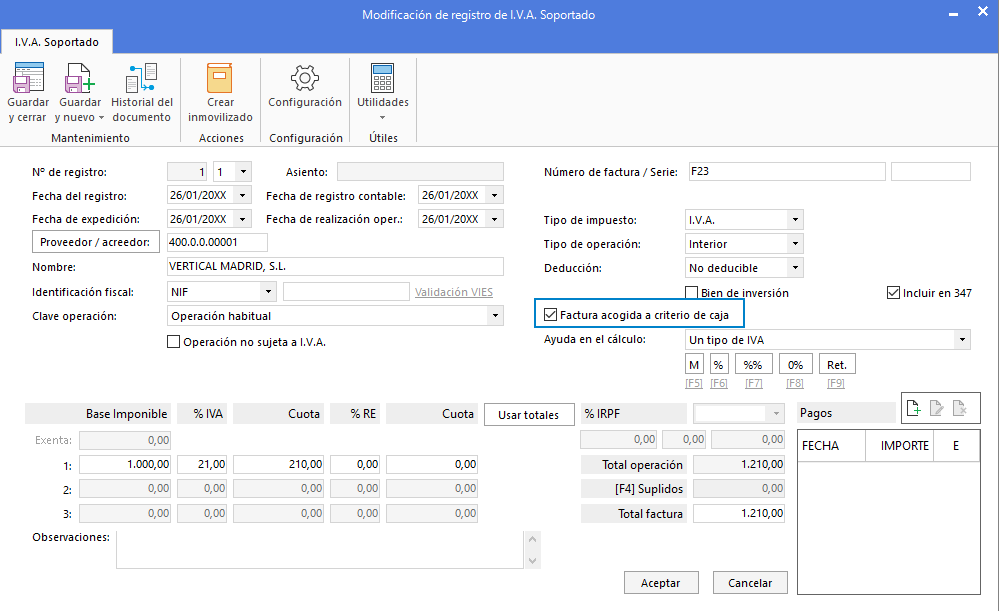The height and width of the screenshot is (611, 999).
Task: Click Número de factura field F23
Action: pos(787,171)
